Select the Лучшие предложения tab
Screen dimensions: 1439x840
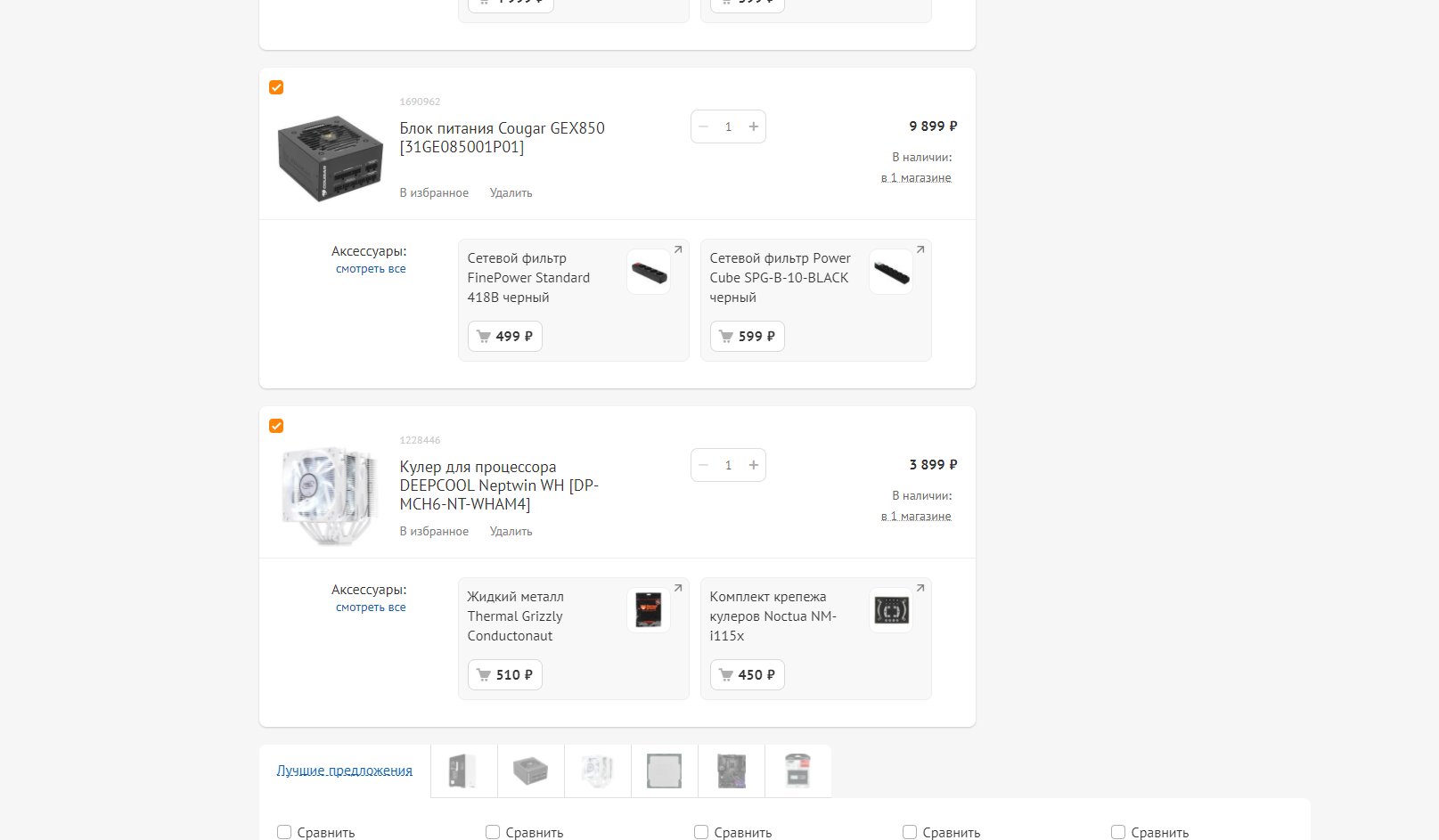[345, 771]
